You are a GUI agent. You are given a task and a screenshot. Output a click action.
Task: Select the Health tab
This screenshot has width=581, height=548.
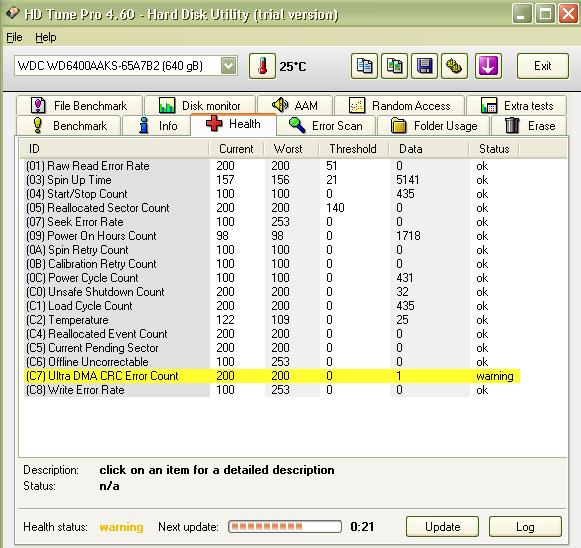click(233, 124)
